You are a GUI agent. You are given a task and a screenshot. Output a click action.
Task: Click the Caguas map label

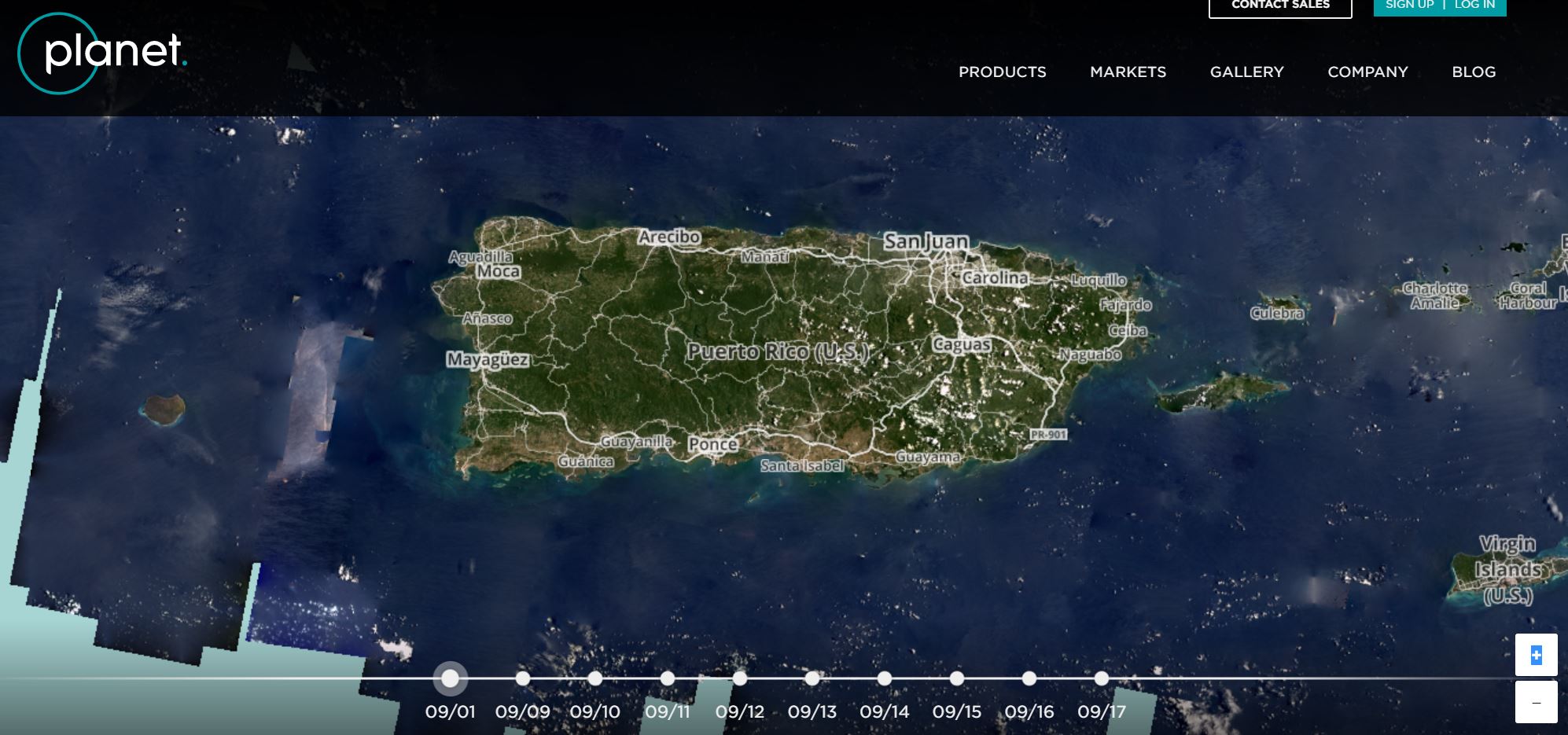(962, 344)
